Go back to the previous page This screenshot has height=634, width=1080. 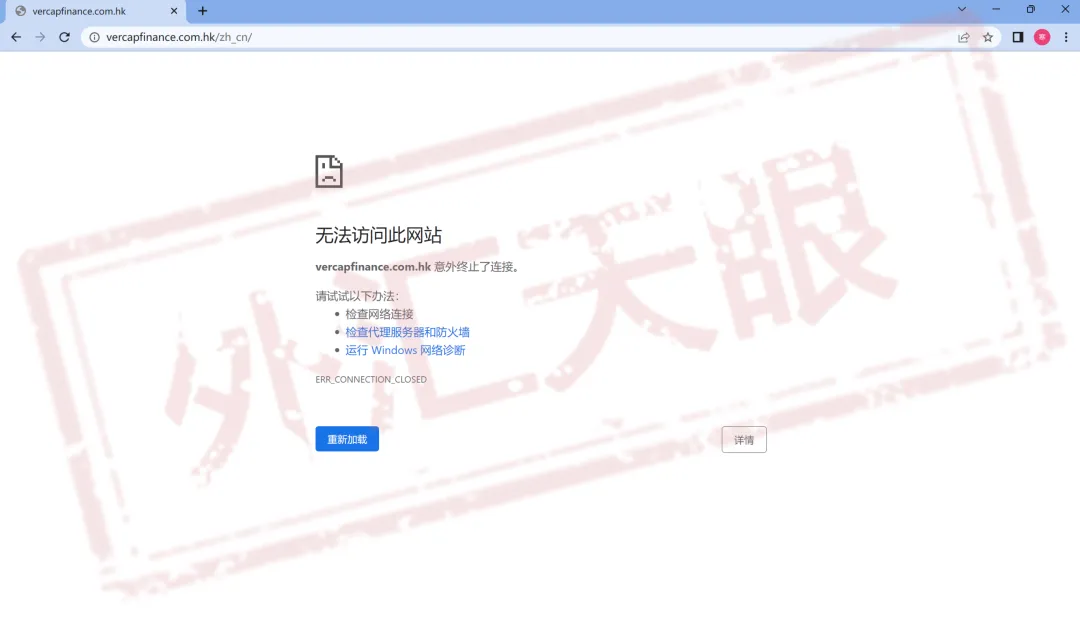(x=16, y=37)
